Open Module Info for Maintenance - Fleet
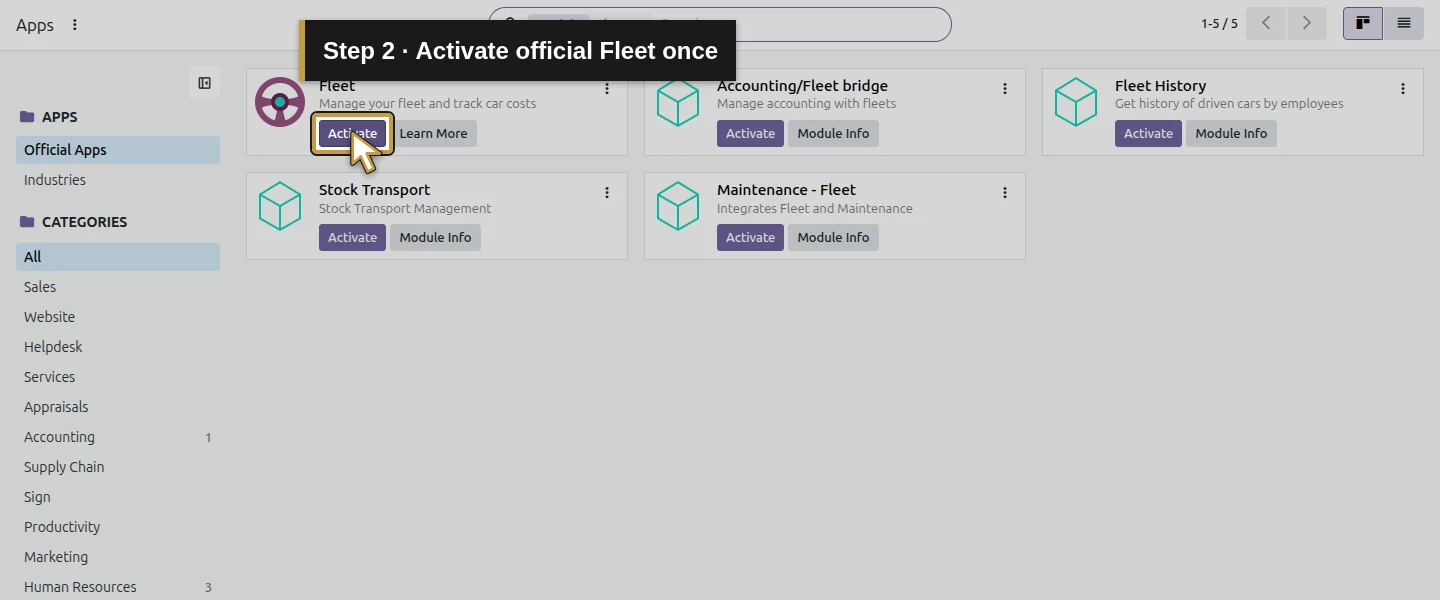The image size is (1440, 600). pos(833,238)
